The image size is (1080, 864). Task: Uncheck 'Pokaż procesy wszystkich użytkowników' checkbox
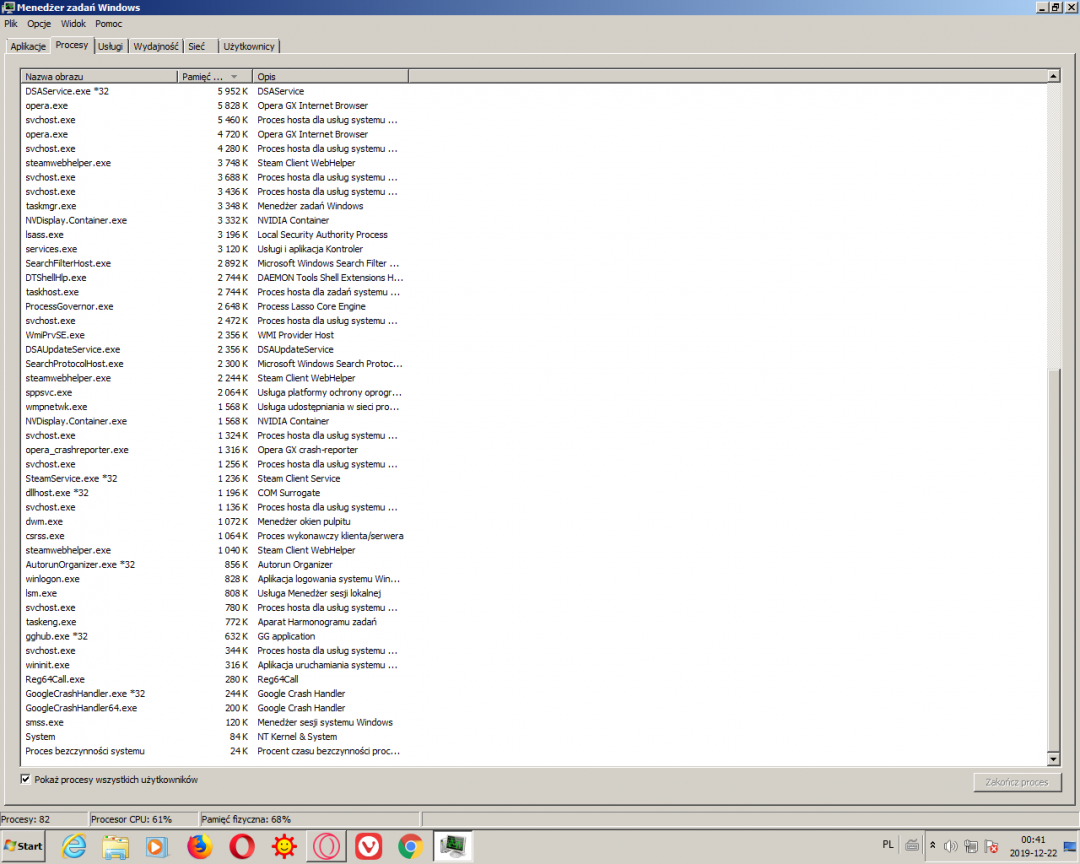click(x=26, y=779)
